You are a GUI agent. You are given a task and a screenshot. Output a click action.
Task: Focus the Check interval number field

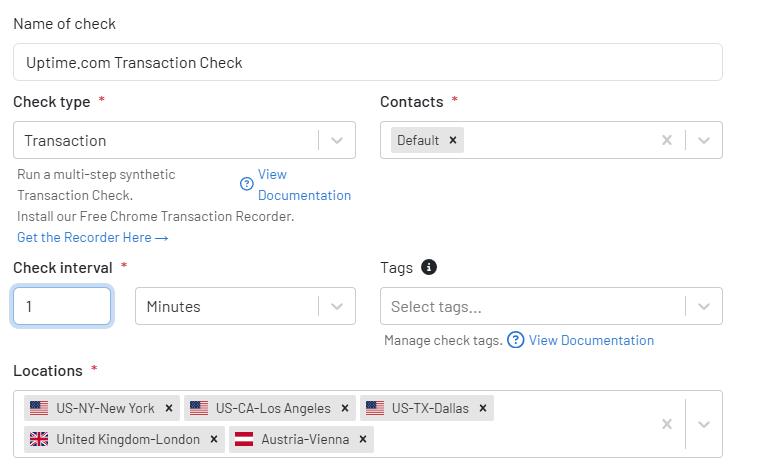click(x=62, y=306)
